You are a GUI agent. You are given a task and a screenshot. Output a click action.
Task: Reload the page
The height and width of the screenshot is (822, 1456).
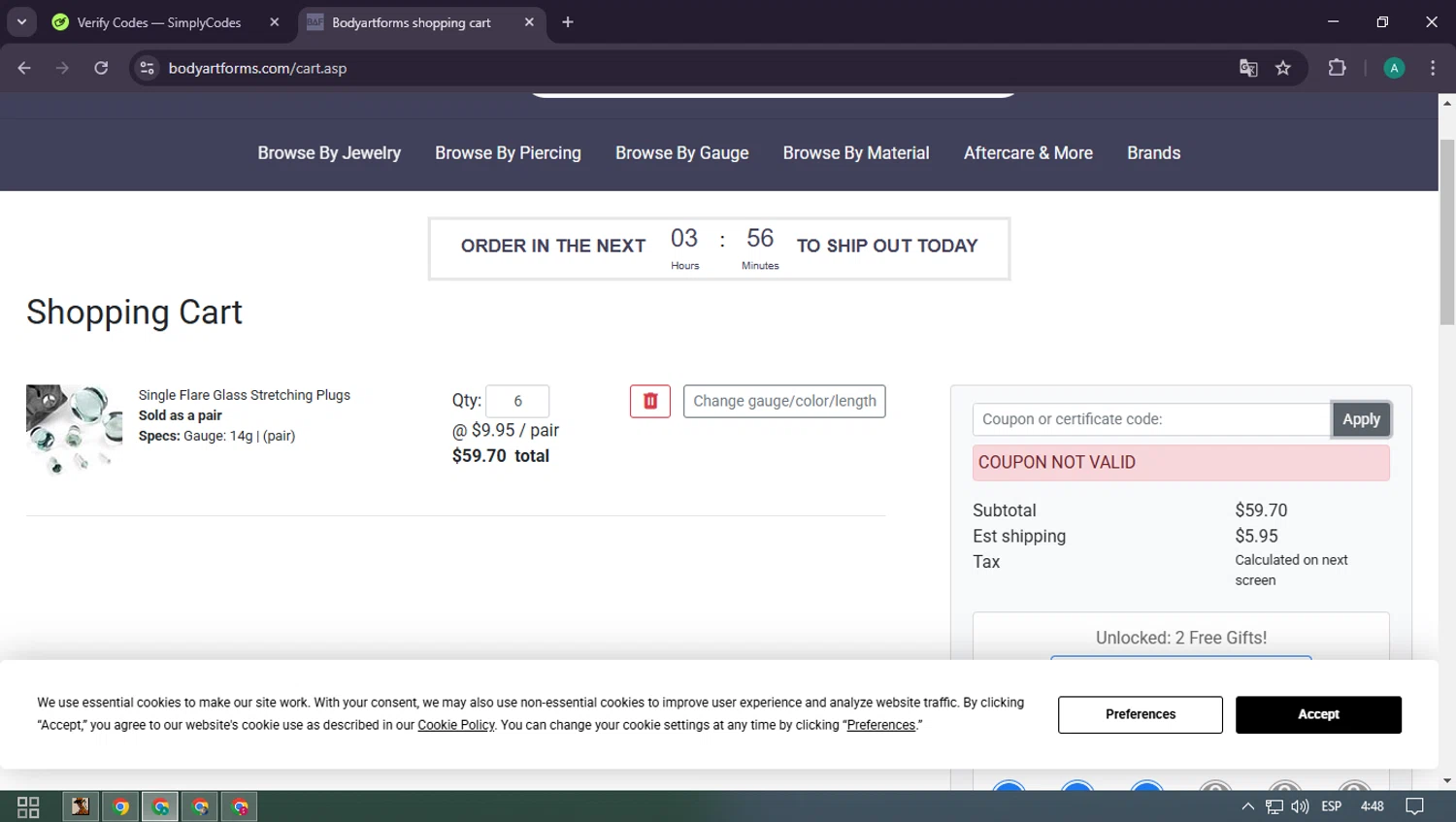click(x=101, y=68)
